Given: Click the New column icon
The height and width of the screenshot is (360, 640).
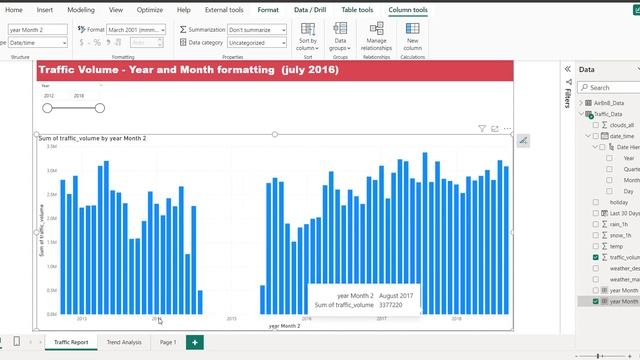Looking at the screenshot, I should pos(412,29).
